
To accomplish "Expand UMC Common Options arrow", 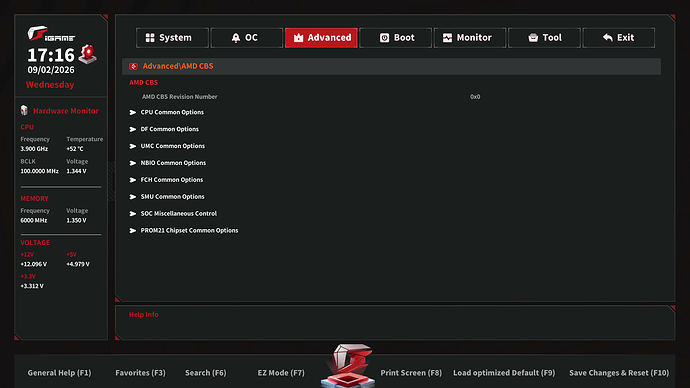I will (132, 146).
